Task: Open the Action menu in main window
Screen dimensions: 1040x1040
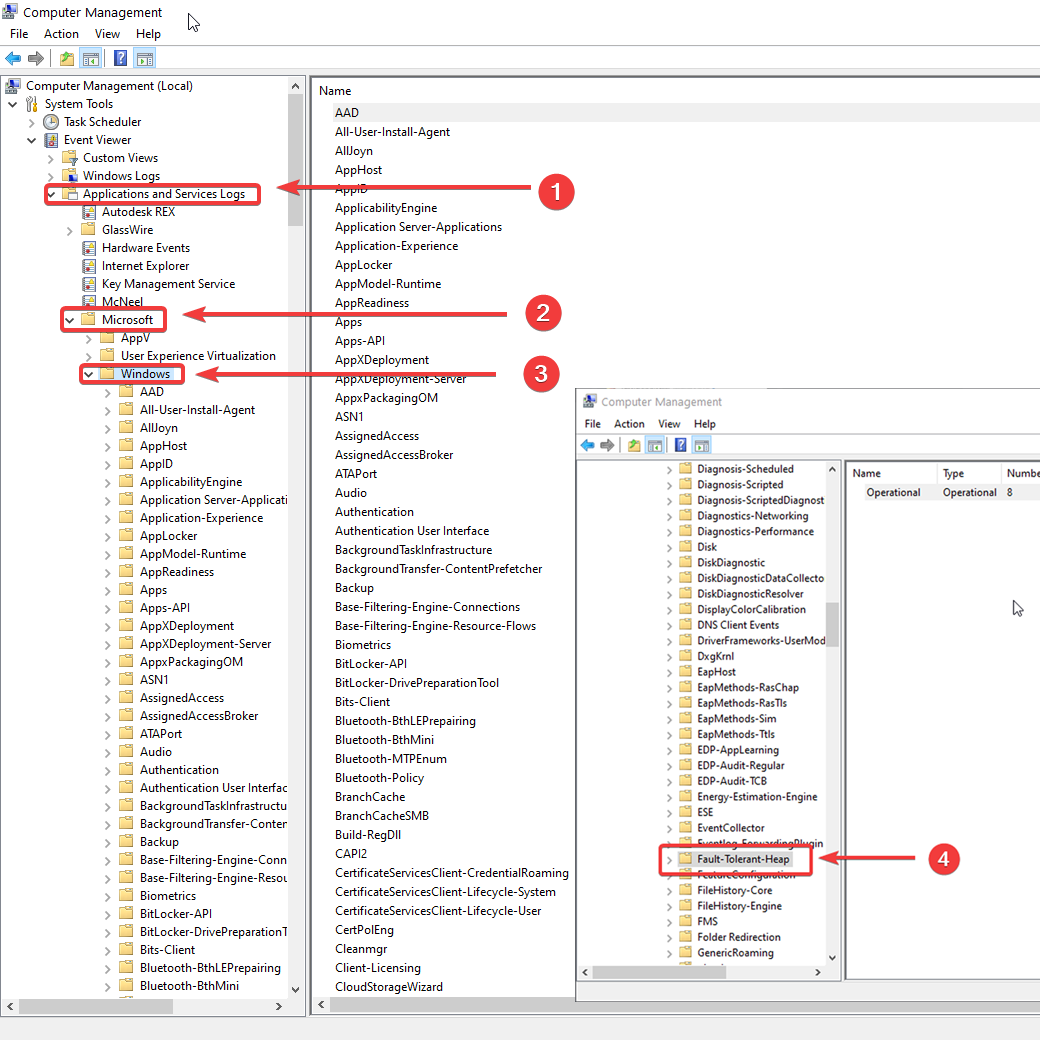Action: click(x=61, y=34)
